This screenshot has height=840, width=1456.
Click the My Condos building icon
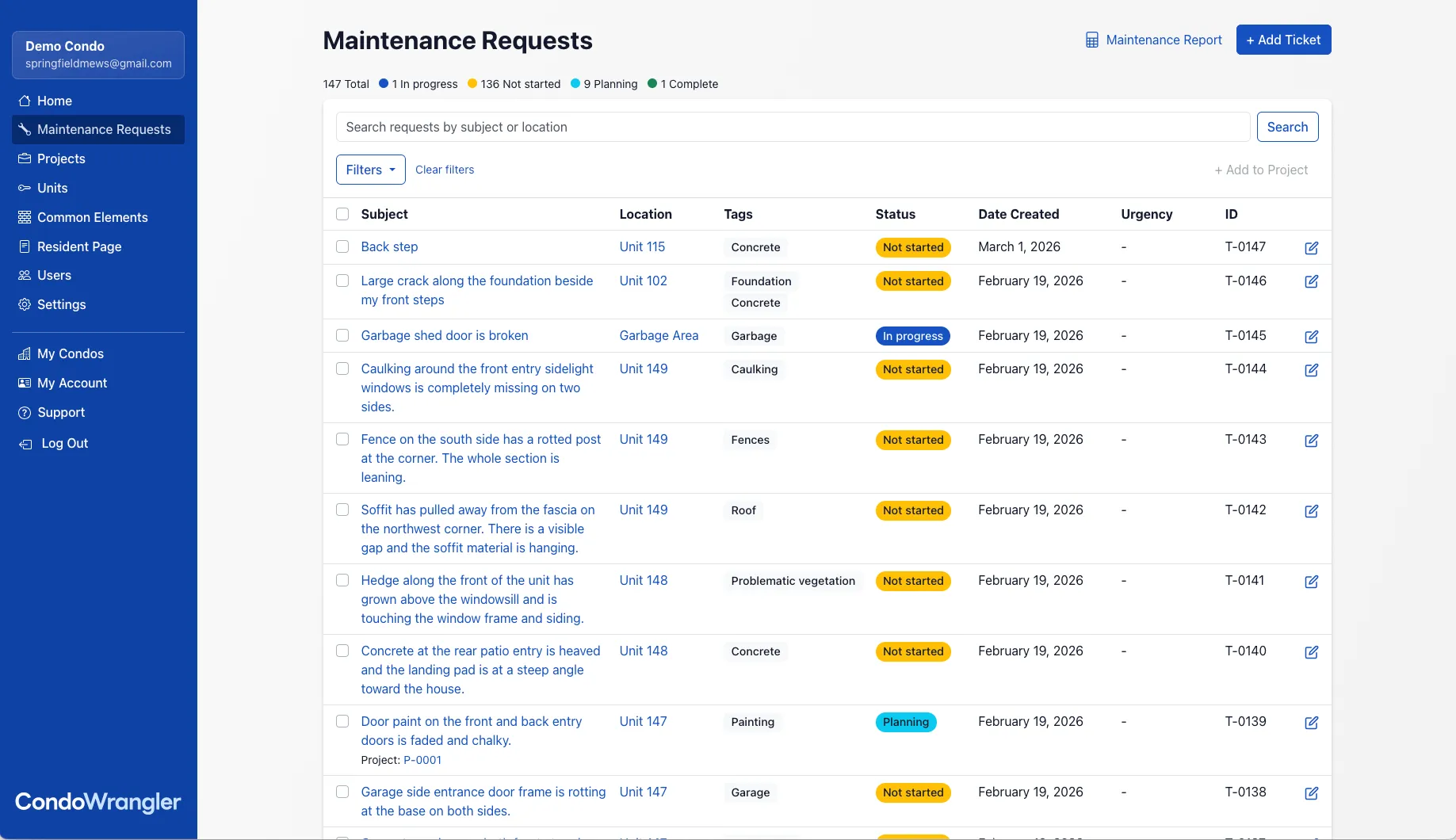pos(25,353)
